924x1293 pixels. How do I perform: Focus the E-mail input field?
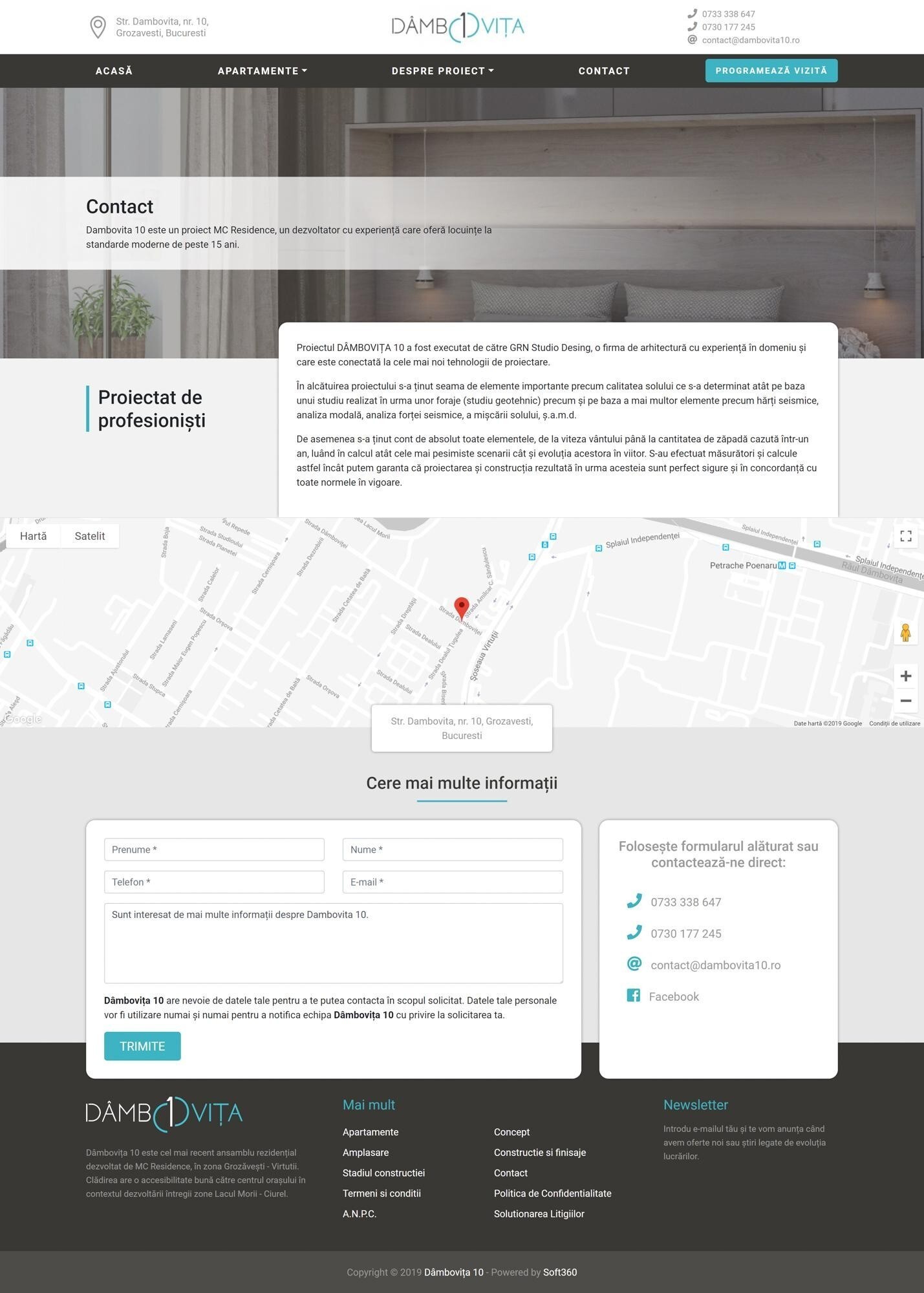point(453,882)
